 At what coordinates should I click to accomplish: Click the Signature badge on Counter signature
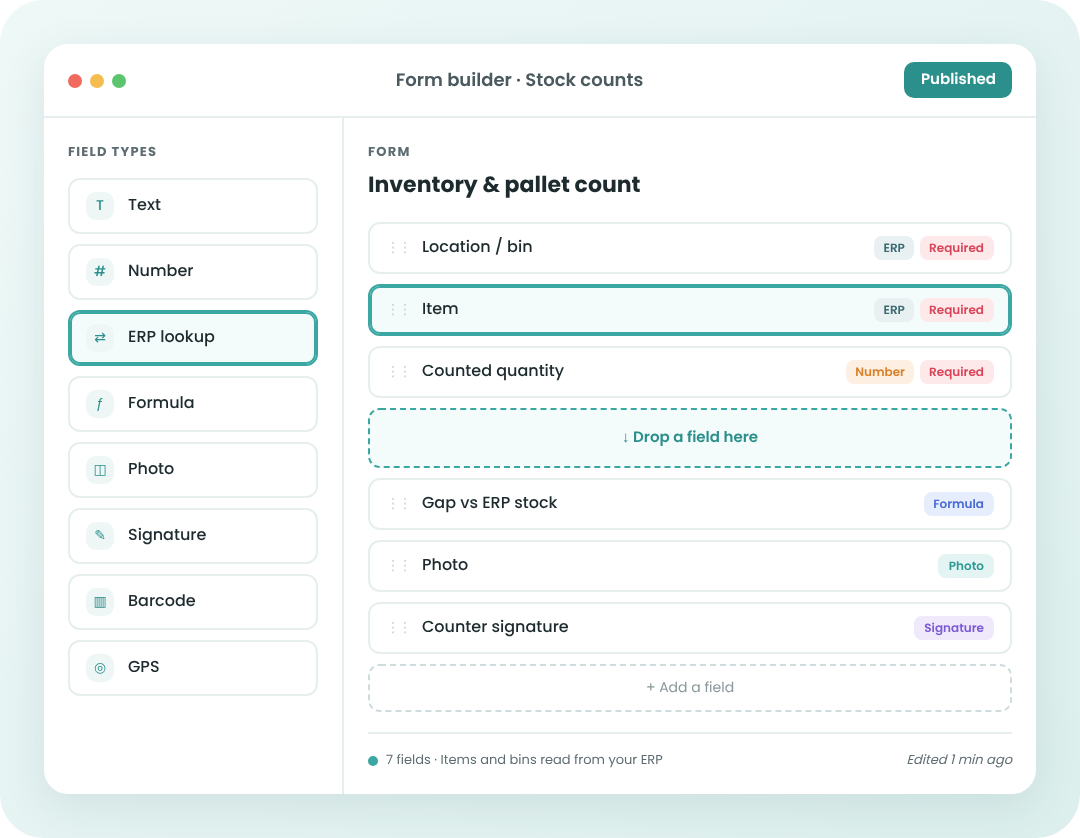click(953, 628)
